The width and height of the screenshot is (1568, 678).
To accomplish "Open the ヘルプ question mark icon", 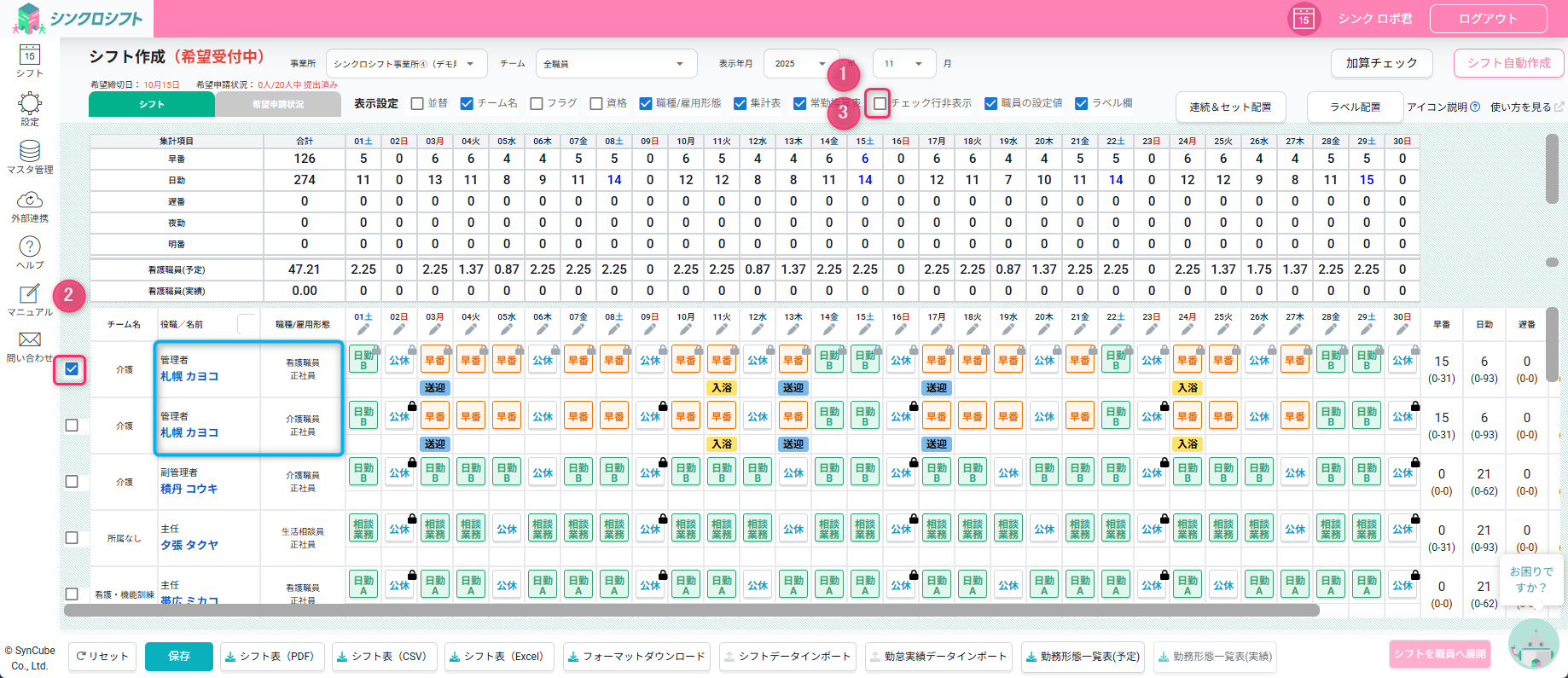I will coord(30,247).
